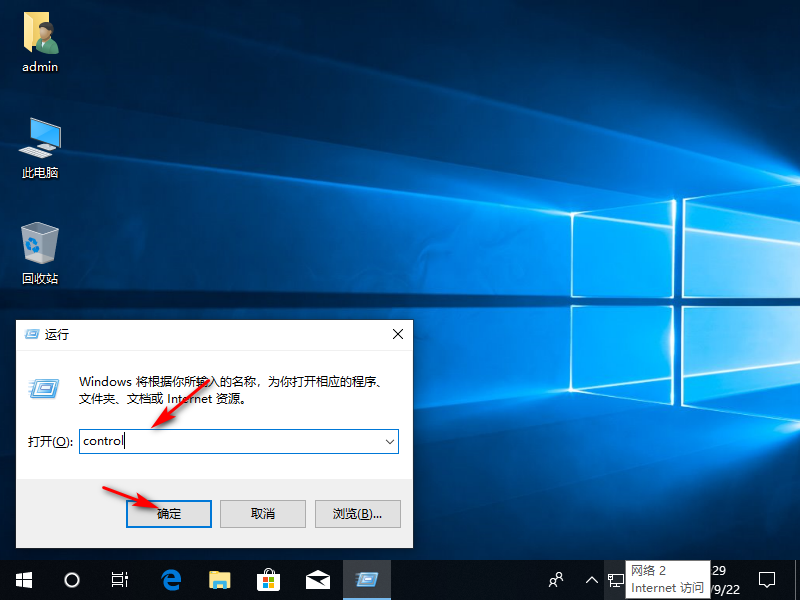Click the network icon in system tray
Viewport: 800px width, 600px height.
coord(614,580)
